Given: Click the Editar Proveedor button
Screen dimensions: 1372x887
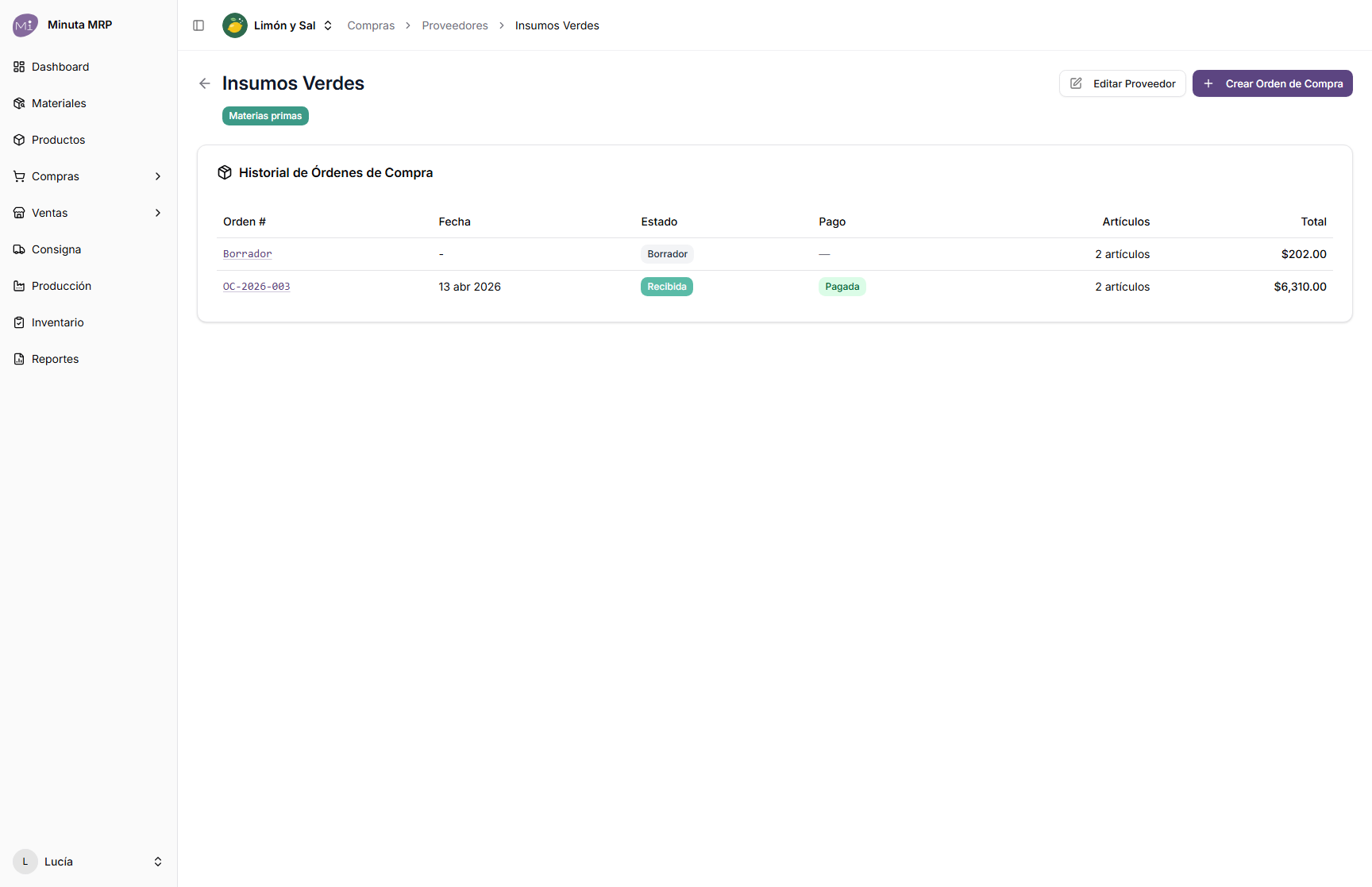Looking at the screenshot, I should tap(1123, 83).
